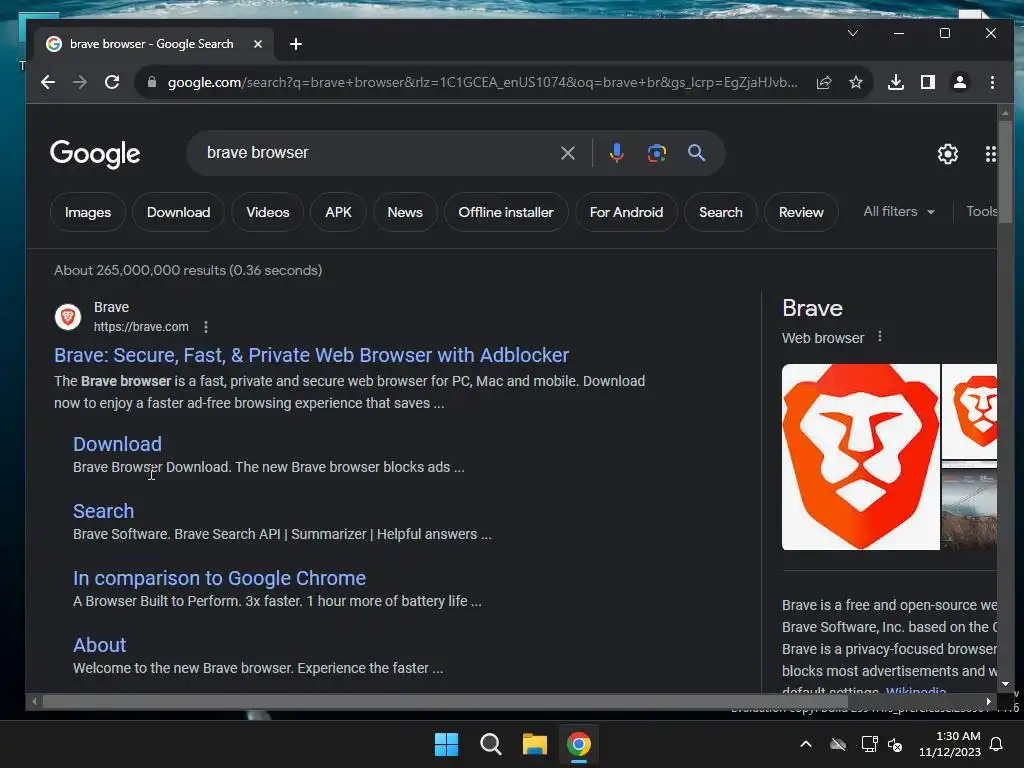Open Brave: Secure, Fast & Private result
This screenshot has height=768, width=1024.
pos(312,355)
